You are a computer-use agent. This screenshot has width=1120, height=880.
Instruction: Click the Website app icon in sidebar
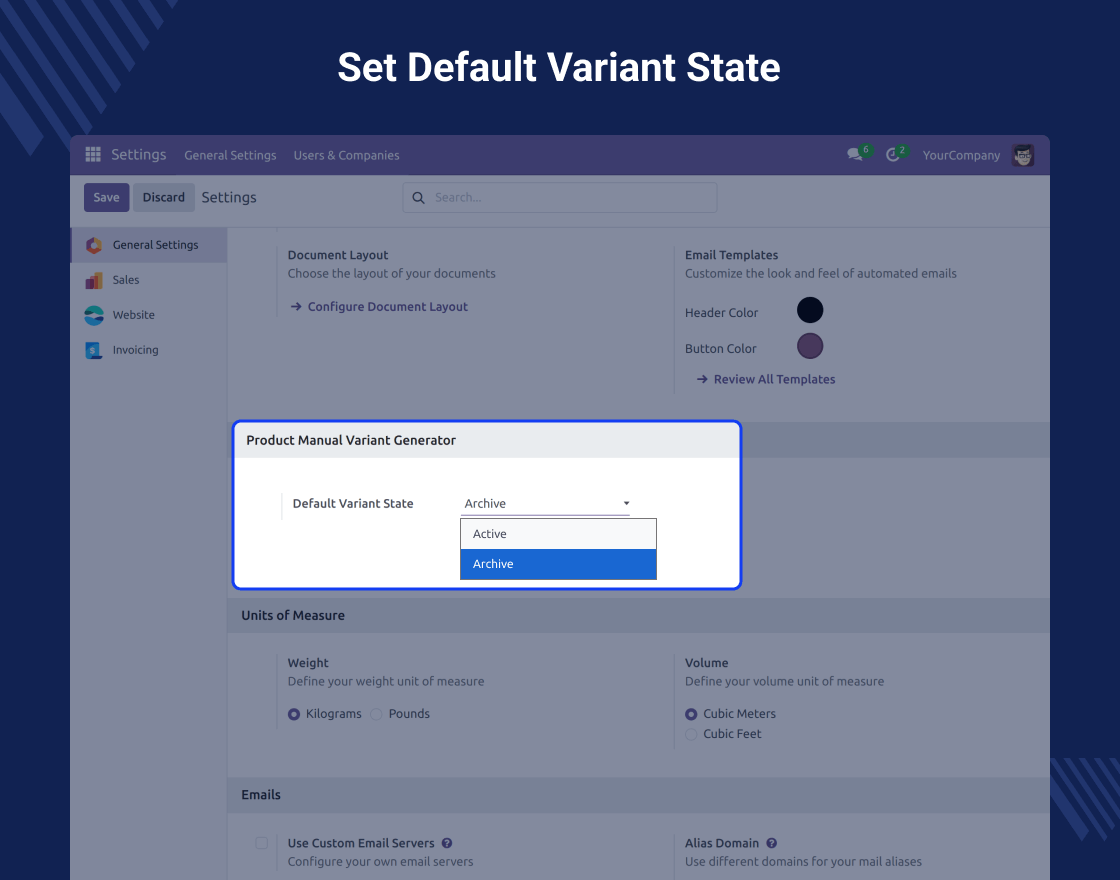[94, 315]
